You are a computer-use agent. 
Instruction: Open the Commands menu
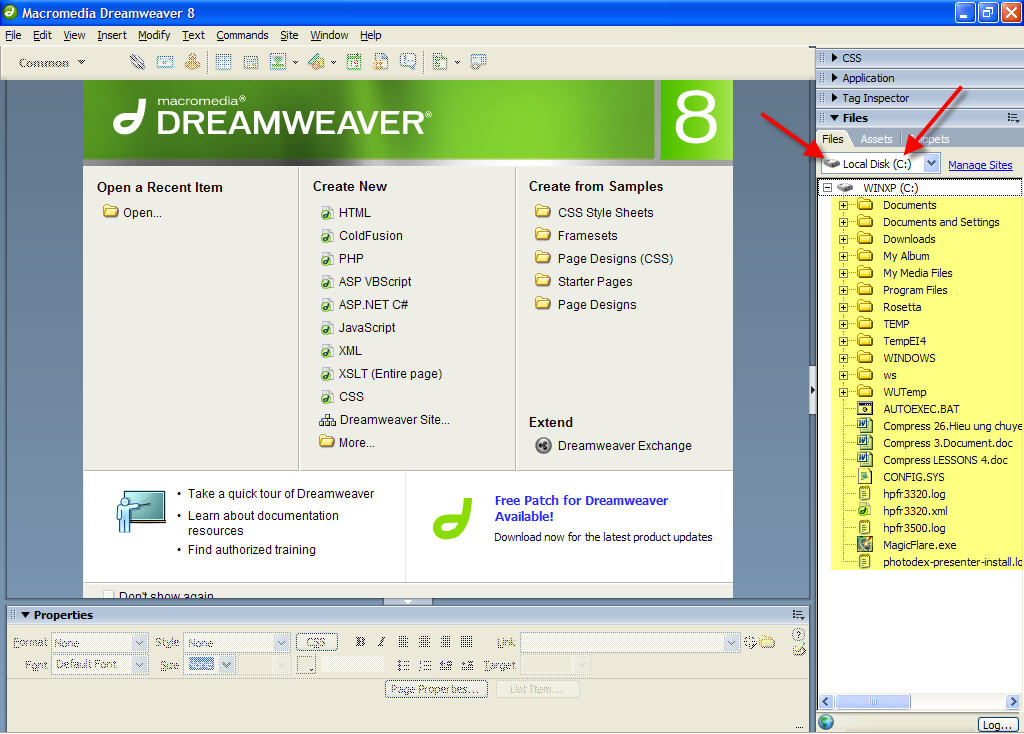click(242, 35)
